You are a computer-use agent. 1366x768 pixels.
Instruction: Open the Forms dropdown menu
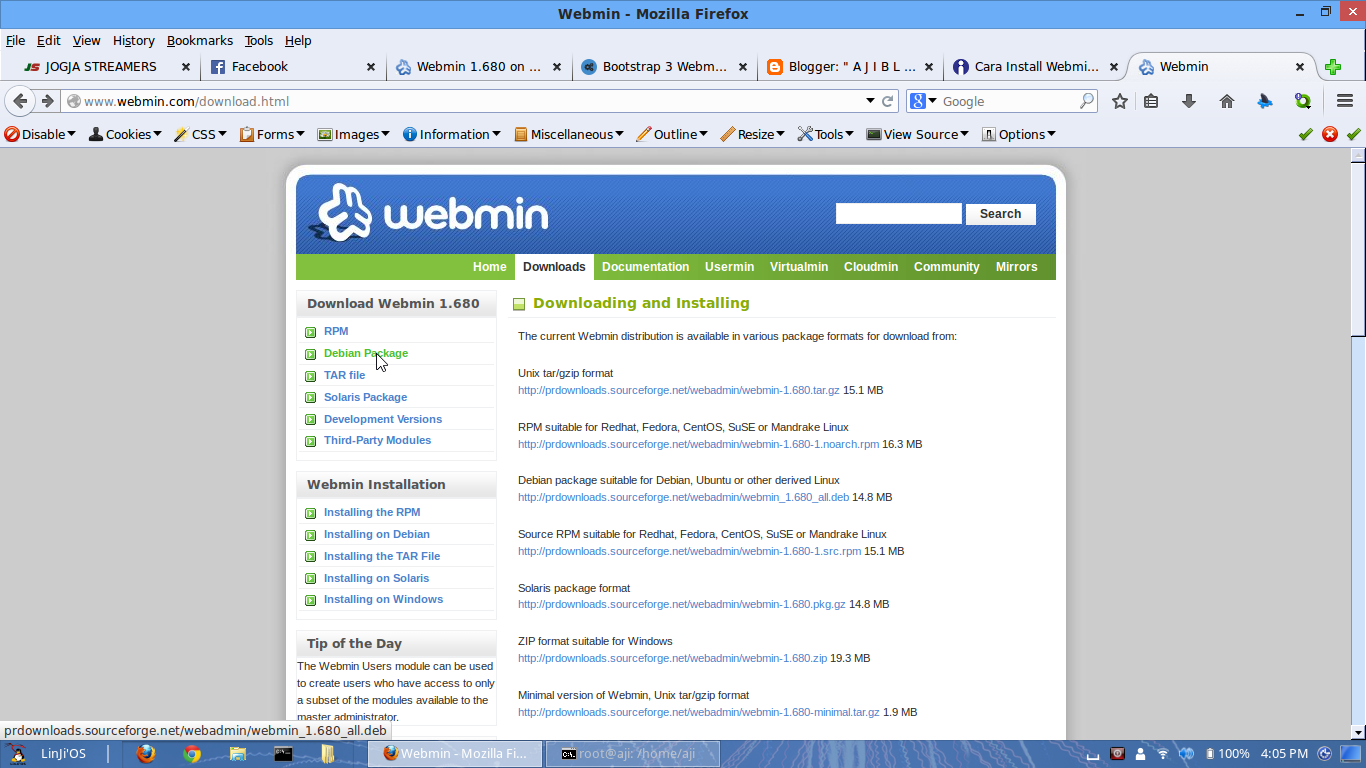(272, 134)
